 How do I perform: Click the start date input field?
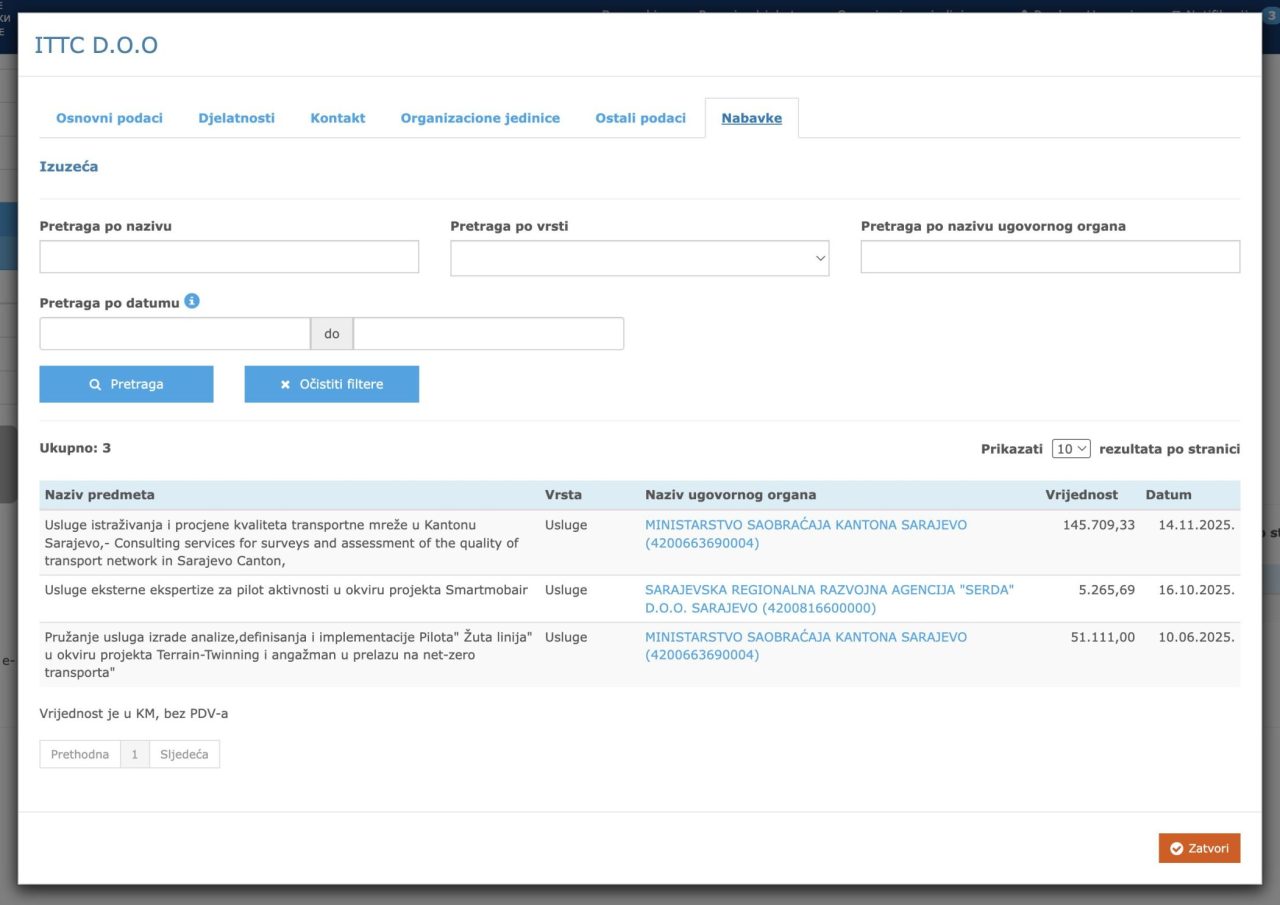pos(175,334)
